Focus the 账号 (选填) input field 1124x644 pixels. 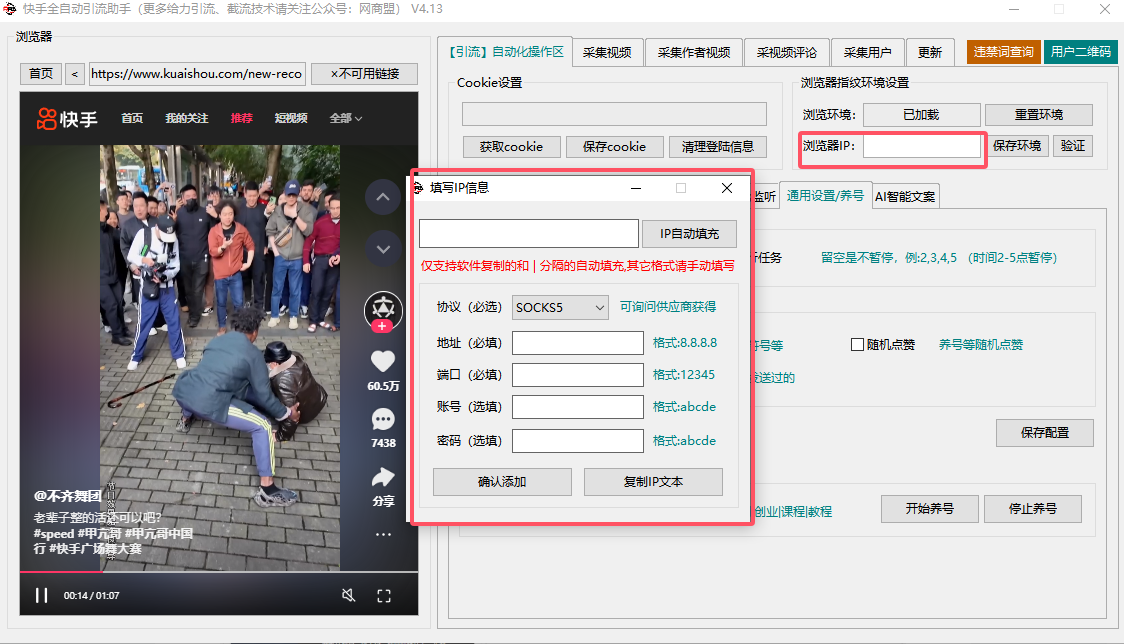point(578,407)
